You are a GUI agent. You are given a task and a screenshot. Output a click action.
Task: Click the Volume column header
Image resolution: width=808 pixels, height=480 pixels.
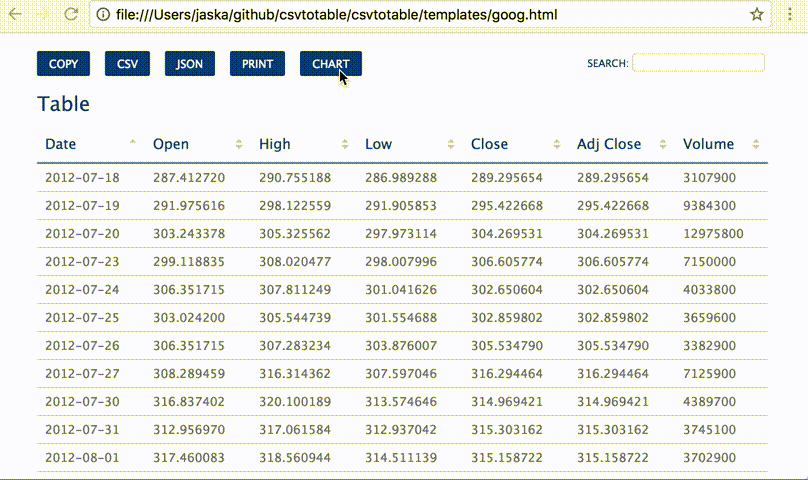click(x=708, y=144)
